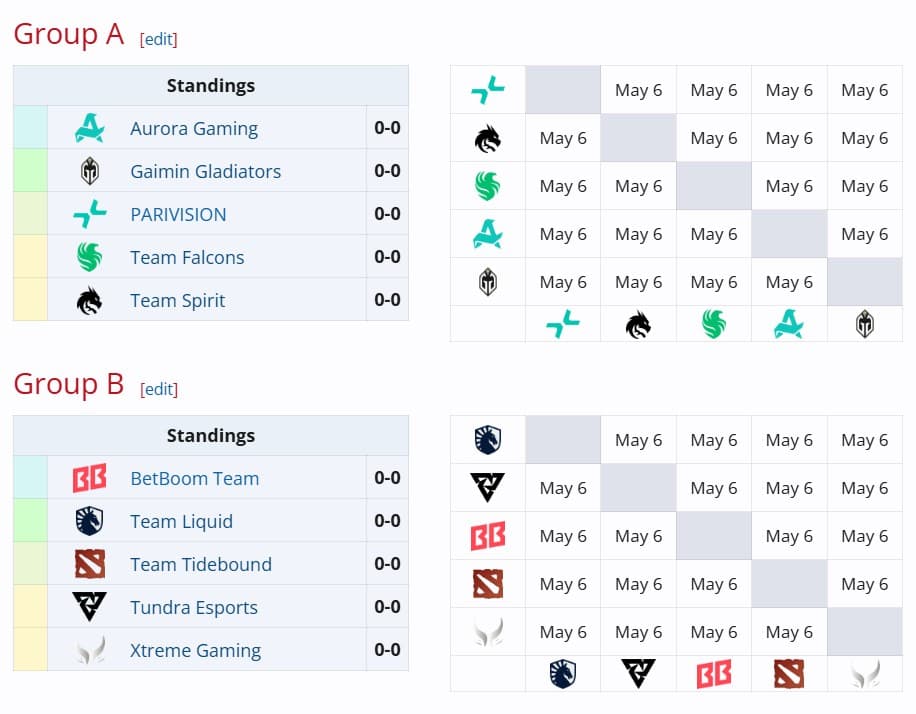
Task: Select the Team Liquid horse logo
Action: point(89,521)
